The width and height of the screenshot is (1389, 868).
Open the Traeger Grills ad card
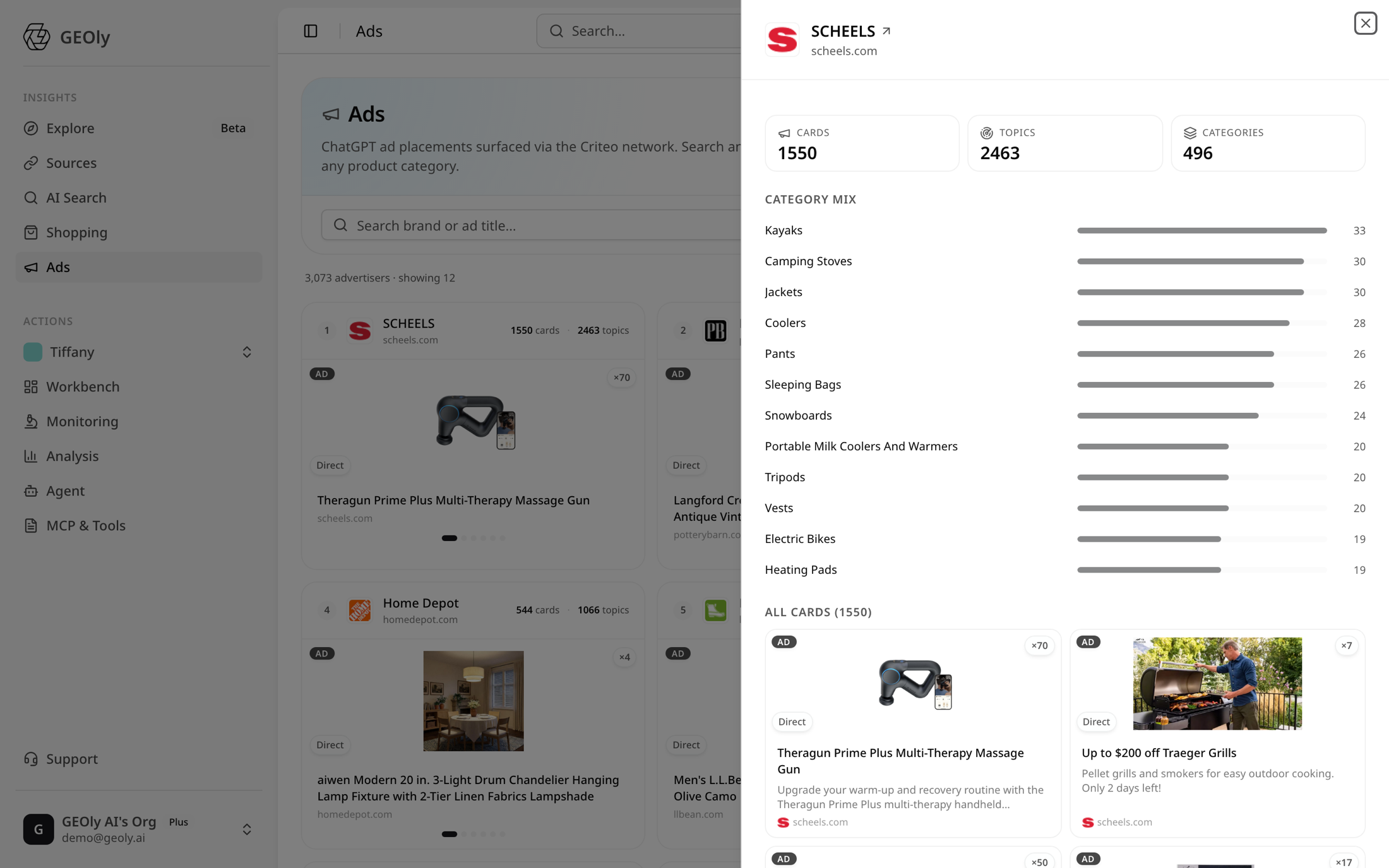[x=1217, y=733]
